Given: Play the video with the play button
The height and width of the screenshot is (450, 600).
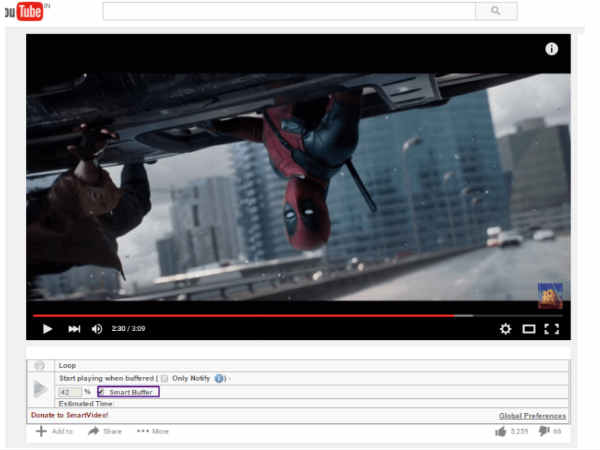Looking at the screenshot, I should [47, 329].
